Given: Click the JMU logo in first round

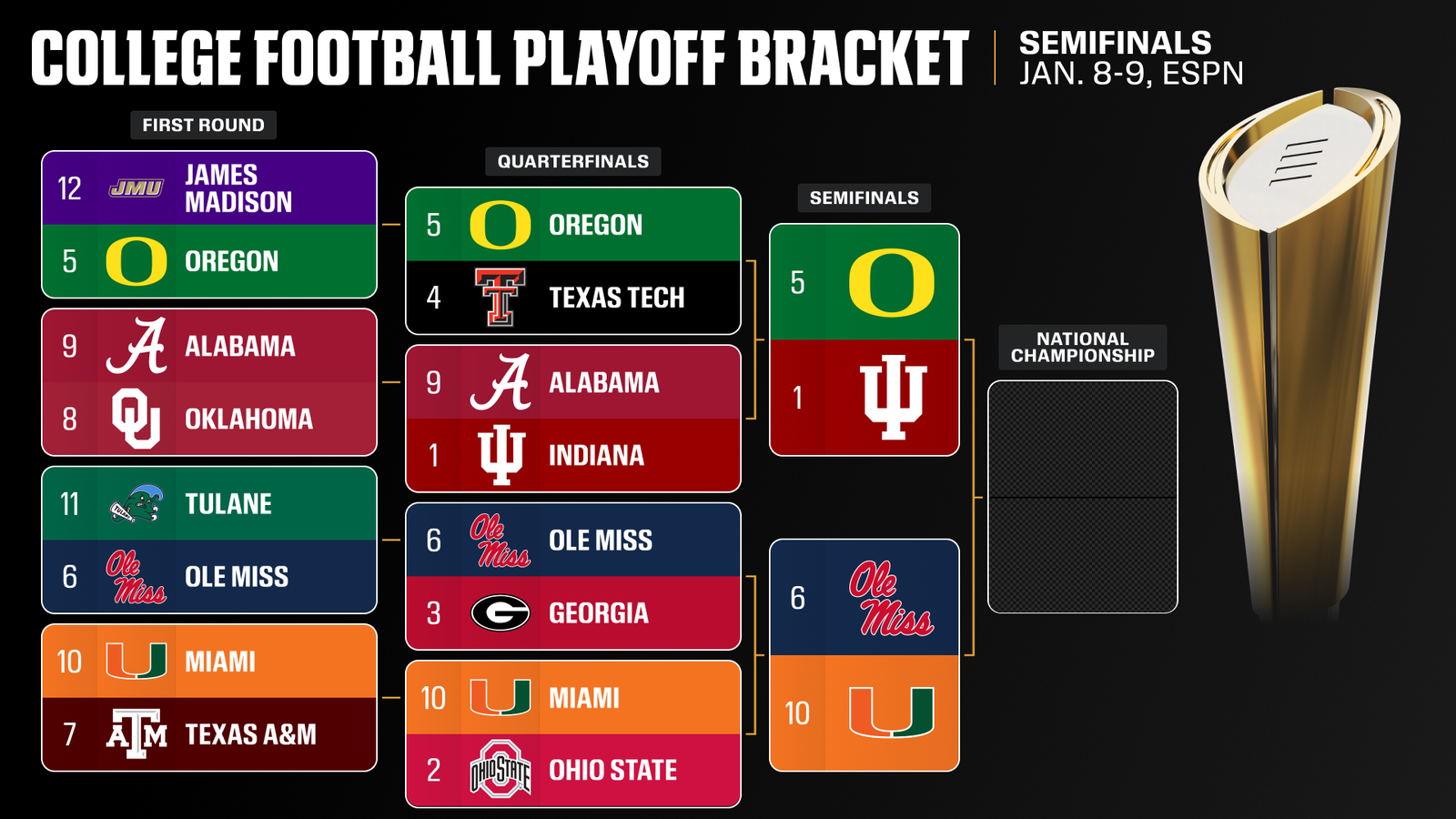Looking at the screenshot, I should tap(136, 188).
